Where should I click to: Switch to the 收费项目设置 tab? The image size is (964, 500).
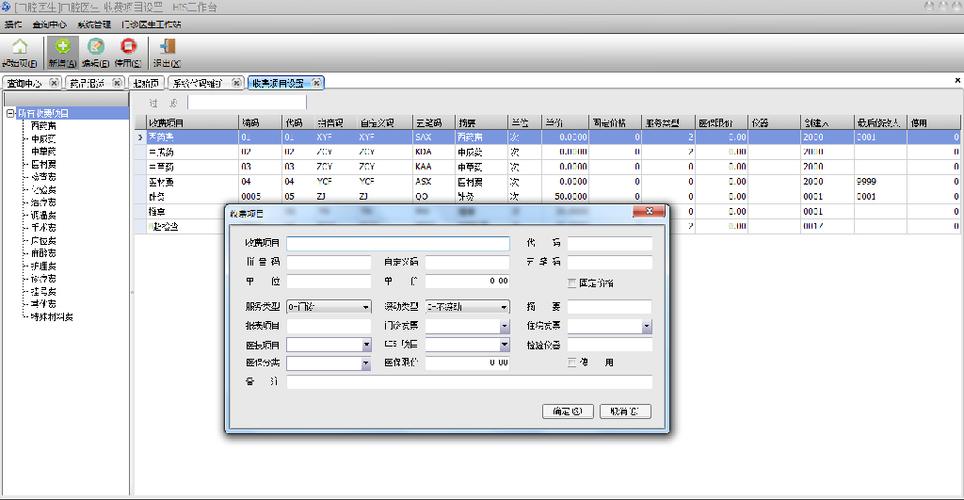[x=278, y=82]
